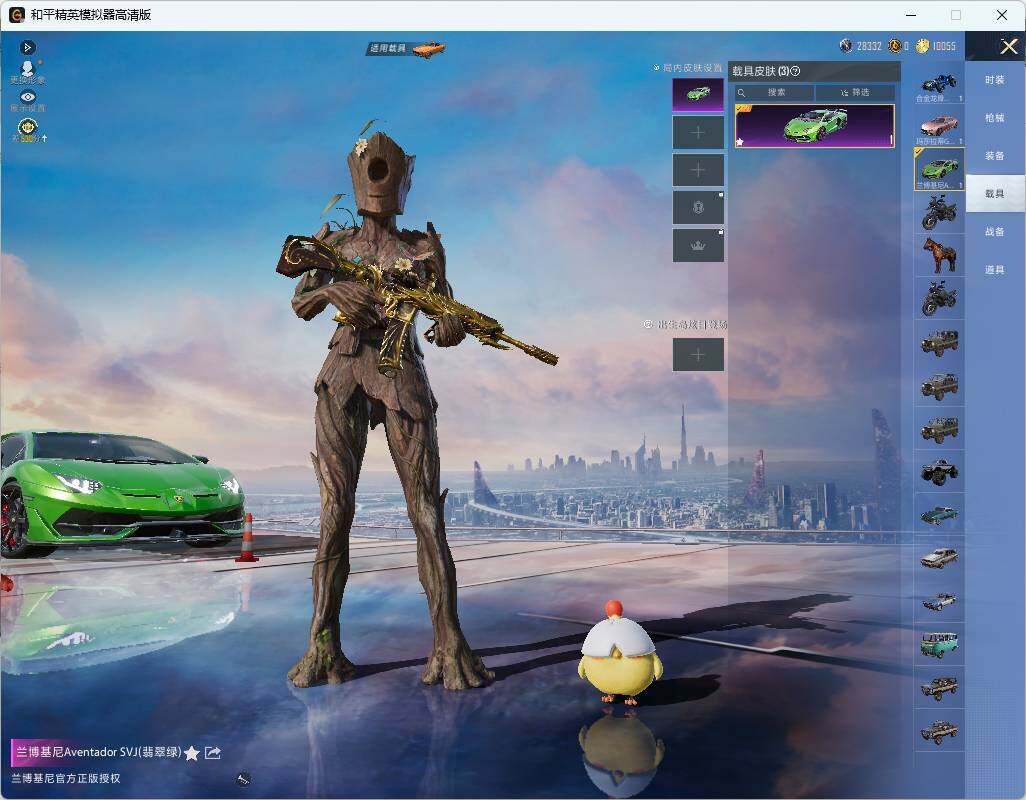1026x800 pixels.
Task: Open the 道具 tab
Action: point(995,270)
